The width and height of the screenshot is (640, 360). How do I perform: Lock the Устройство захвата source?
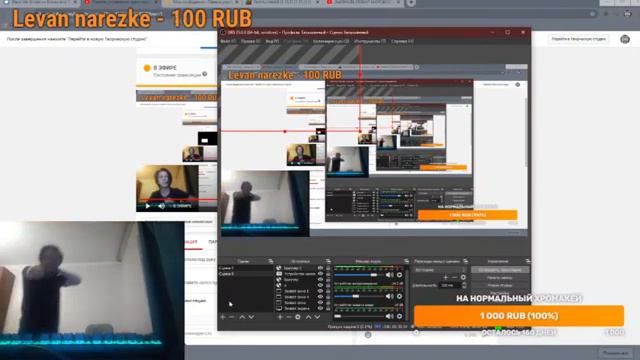pos(328,274)
